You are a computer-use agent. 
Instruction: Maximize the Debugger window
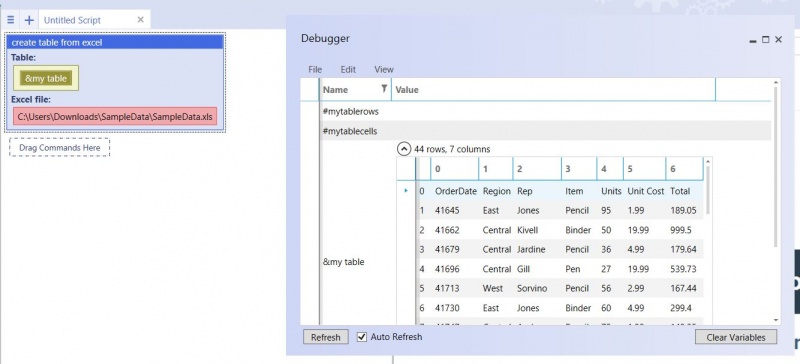pos(765,39)
